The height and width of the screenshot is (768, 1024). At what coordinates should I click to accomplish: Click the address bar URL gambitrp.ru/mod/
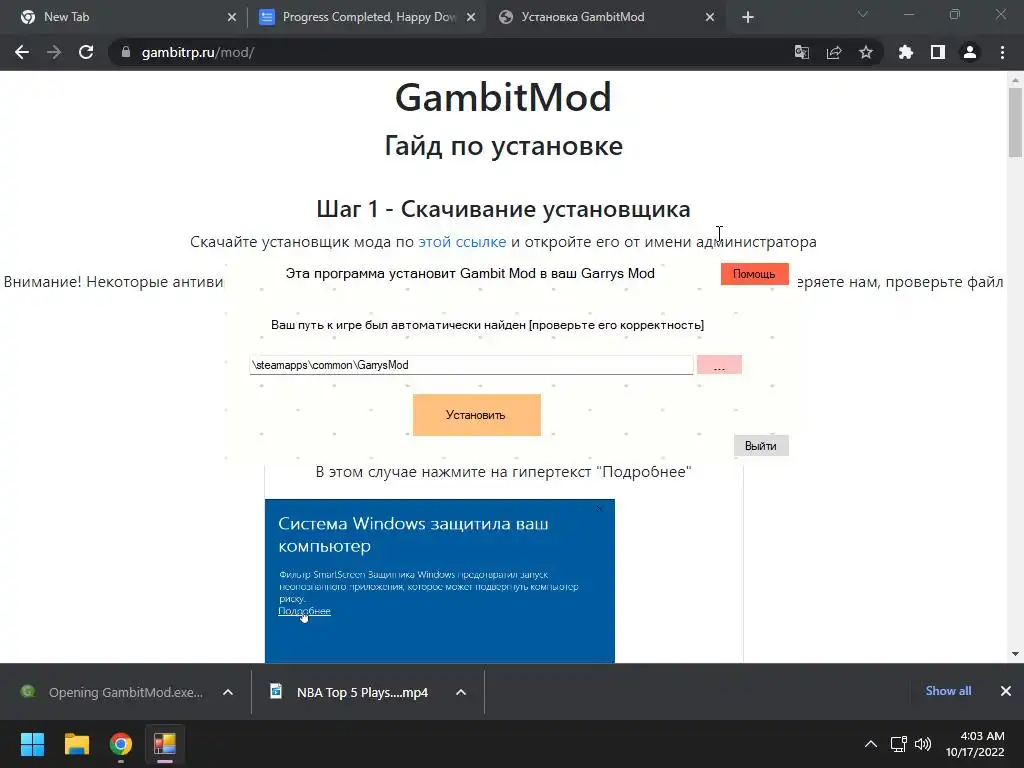[198, 52]
